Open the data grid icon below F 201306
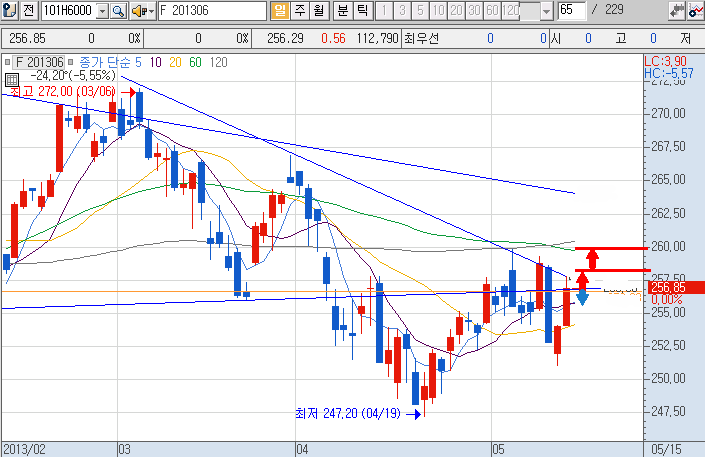Viewport: 705px width, 457px height. click(x=10, y=76)
